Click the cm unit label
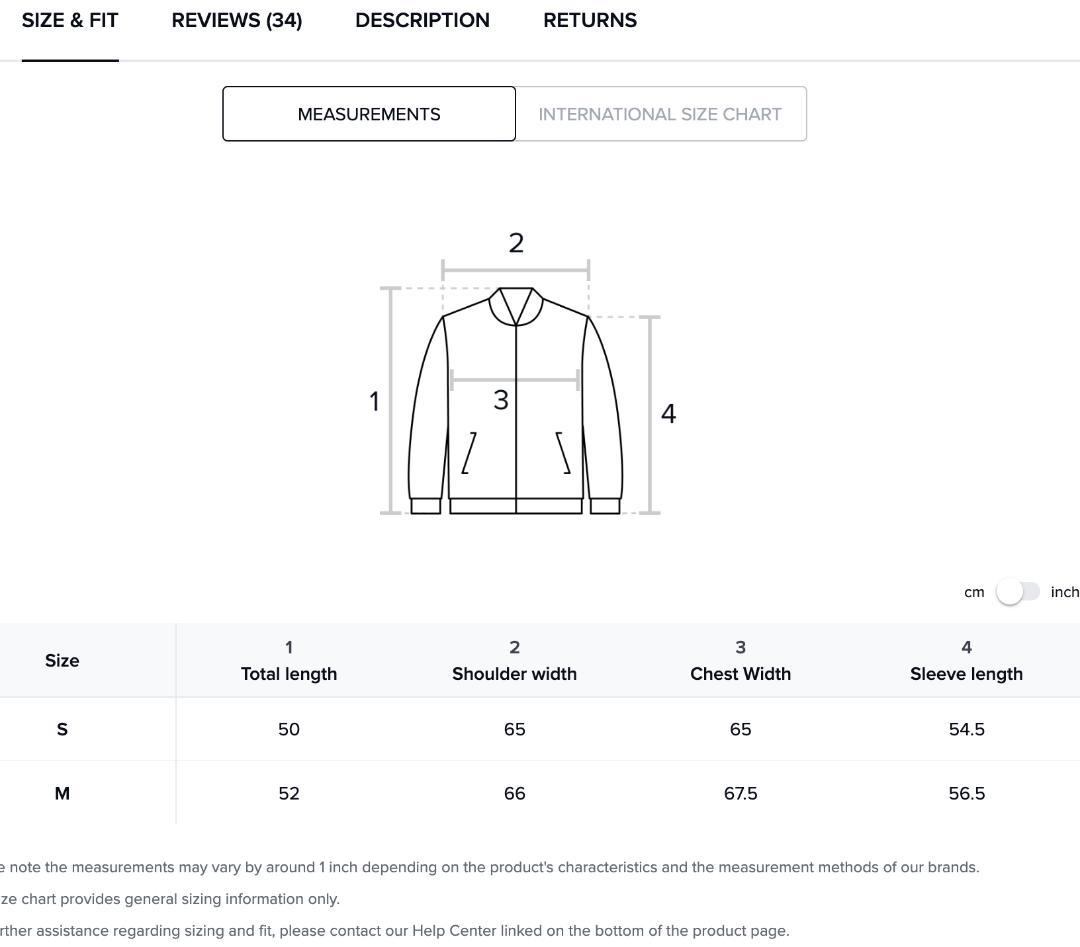This screenshot has width=1080, height=947. coord(974,592)
